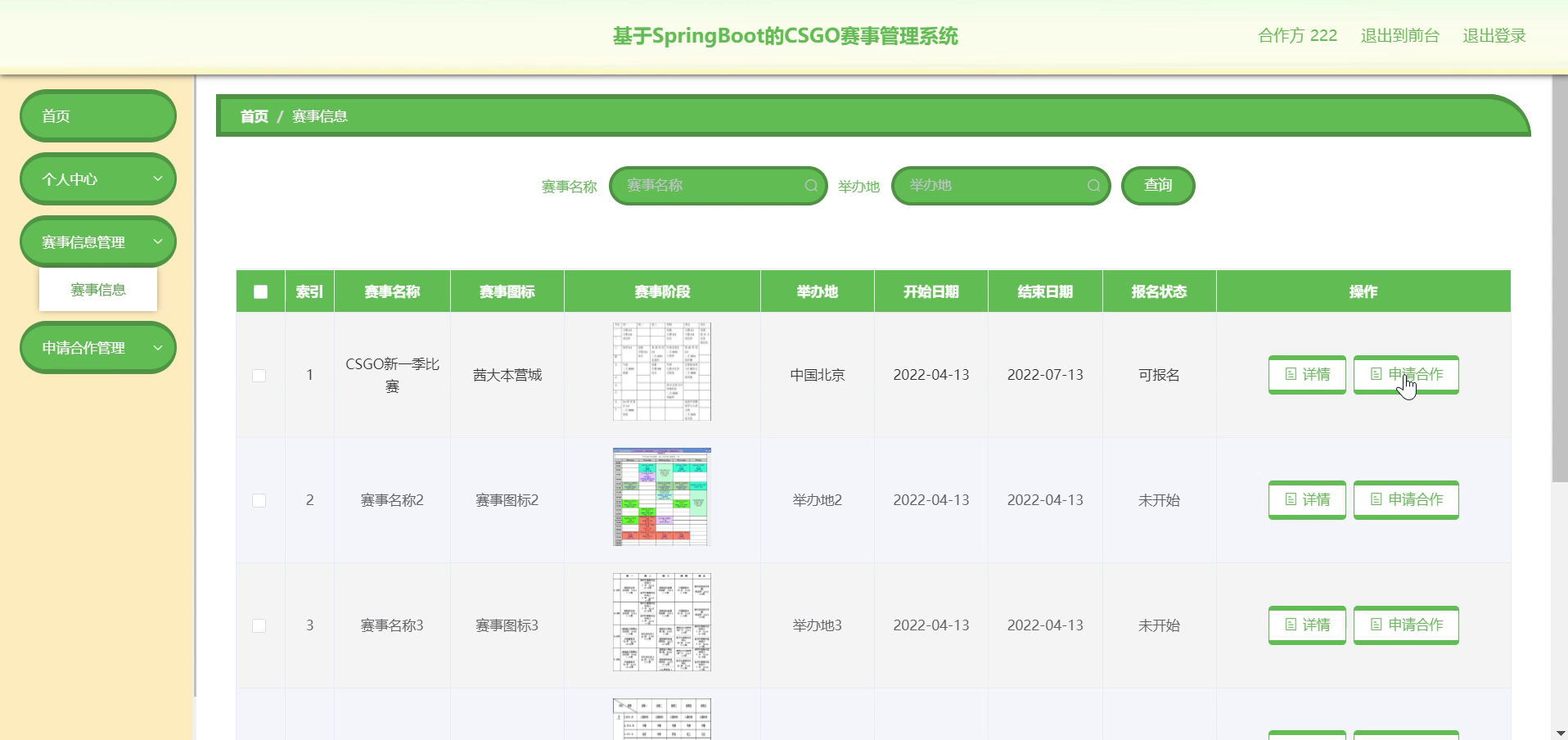
Task: Open 赛事阶段 image for CSGO新一季比赛
Action: [662, 372]
